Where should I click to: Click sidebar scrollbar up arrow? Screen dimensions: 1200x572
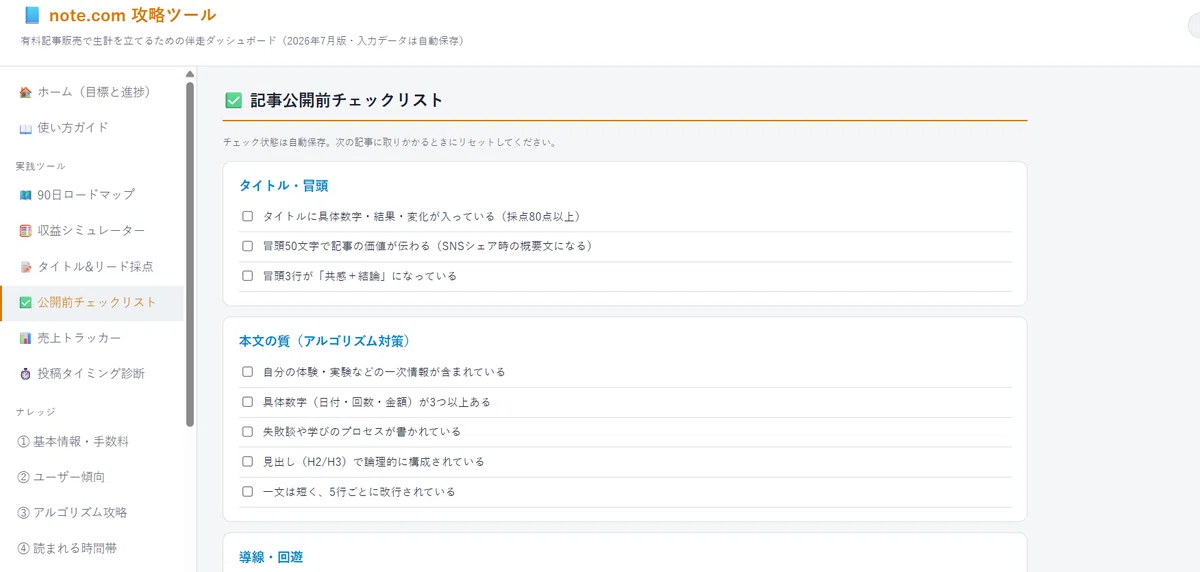(x=190, y=74)
